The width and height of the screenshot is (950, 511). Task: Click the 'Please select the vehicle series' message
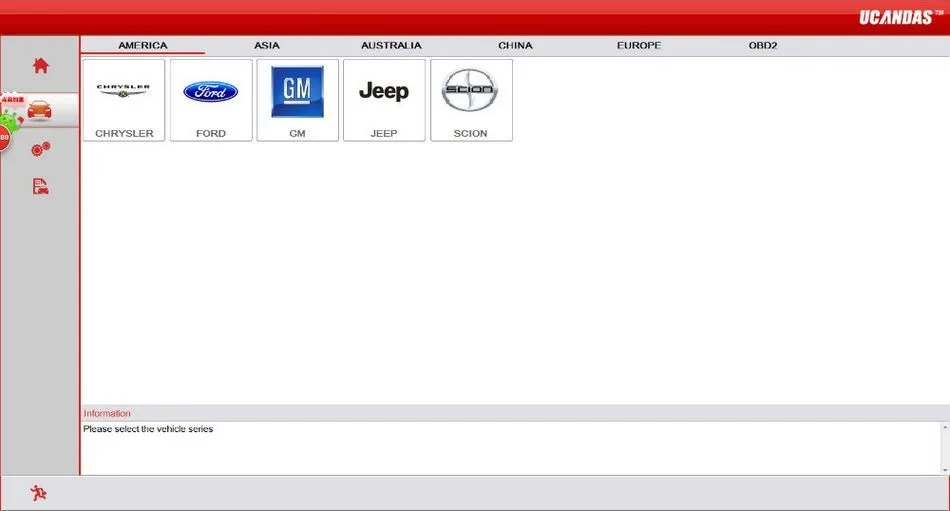coord(148,429)
